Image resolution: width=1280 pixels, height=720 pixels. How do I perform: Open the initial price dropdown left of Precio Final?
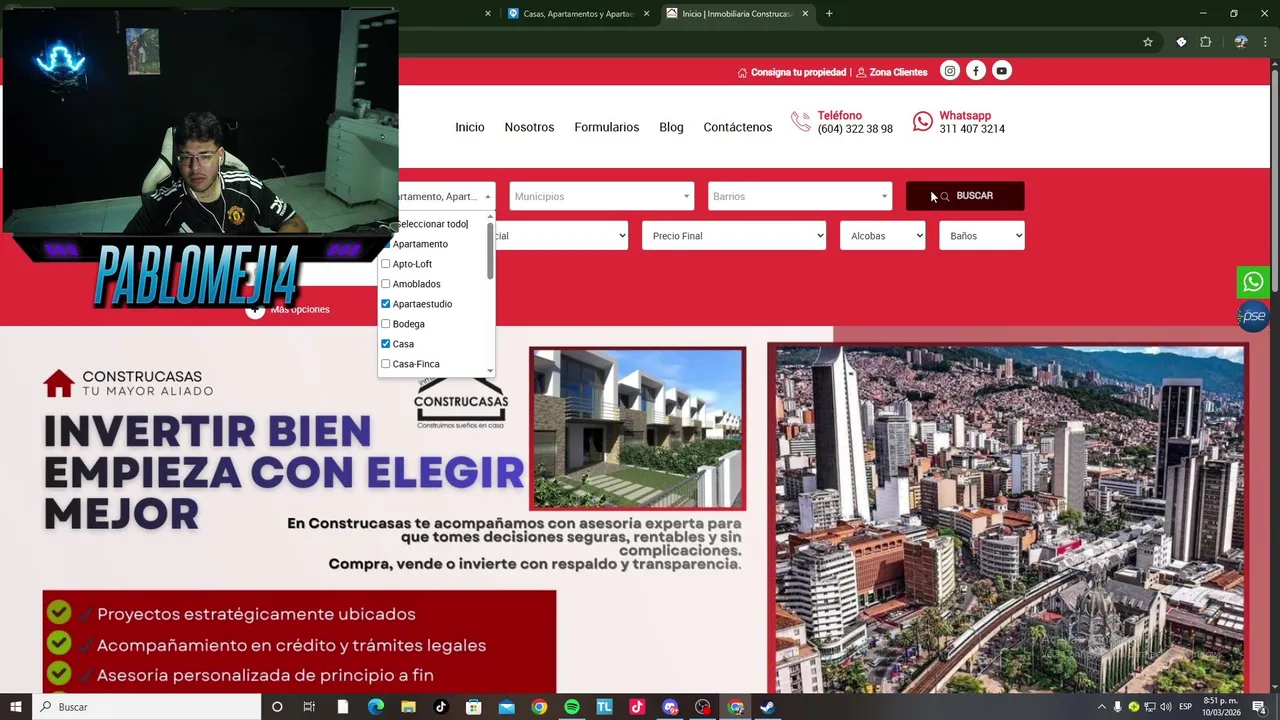point(561,236)
